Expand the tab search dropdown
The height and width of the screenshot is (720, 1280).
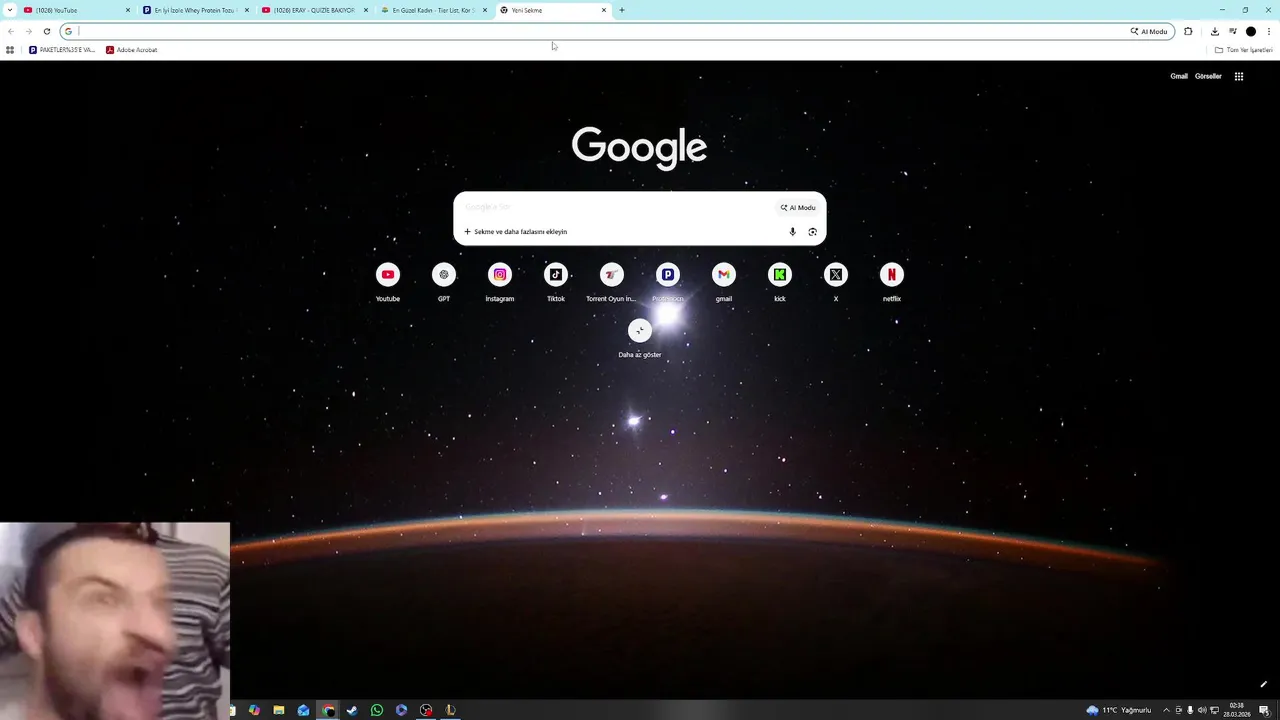click(x=9, y=10)
